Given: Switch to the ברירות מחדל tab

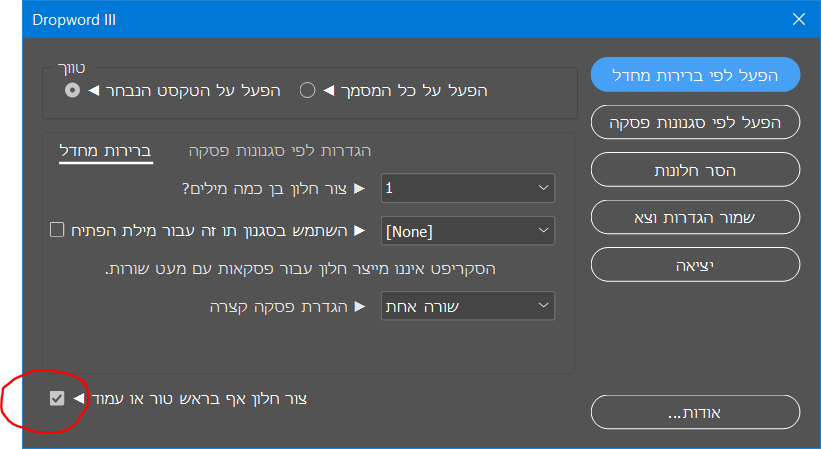Looking at the screenshot, I should point(105,151).
